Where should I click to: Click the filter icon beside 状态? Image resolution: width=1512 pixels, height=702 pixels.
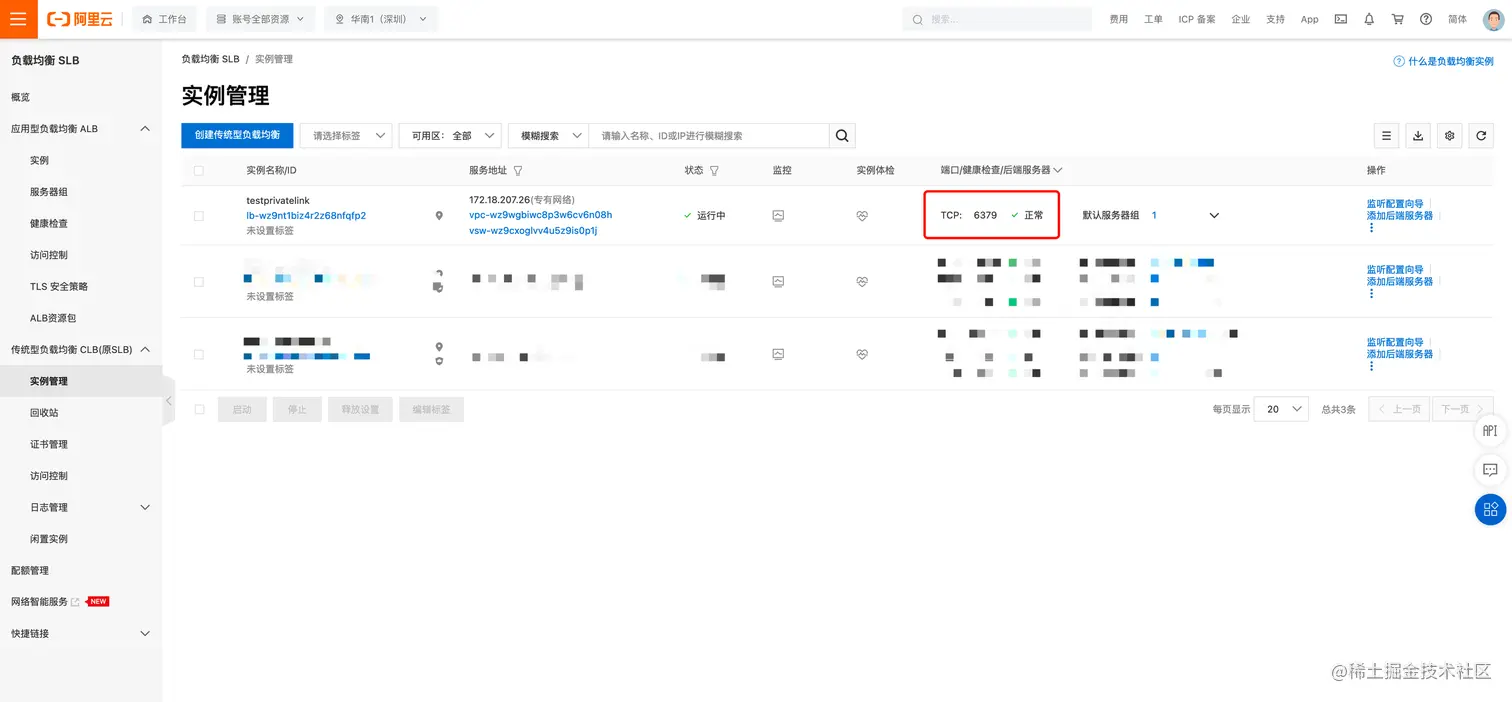(x=714, y=171)
